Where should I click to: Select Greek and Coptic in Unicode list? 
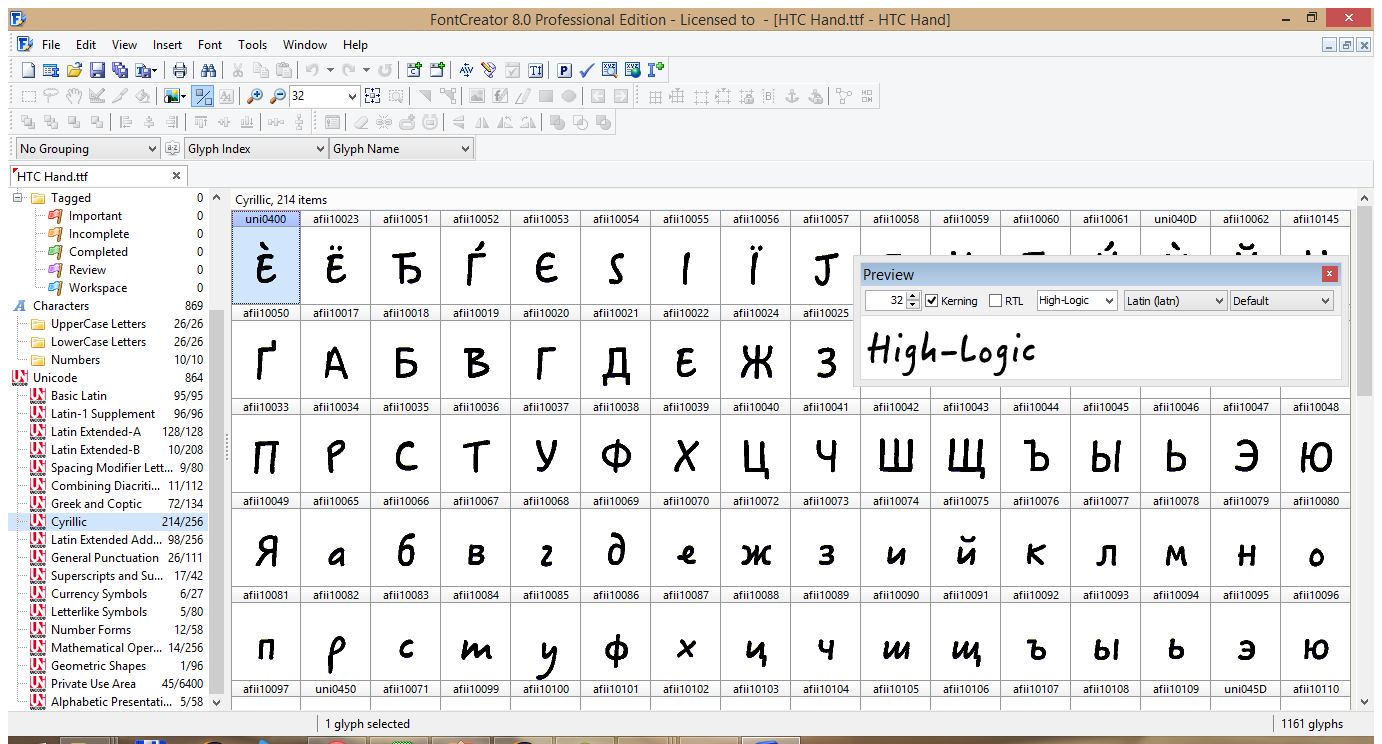click(96, 504)
